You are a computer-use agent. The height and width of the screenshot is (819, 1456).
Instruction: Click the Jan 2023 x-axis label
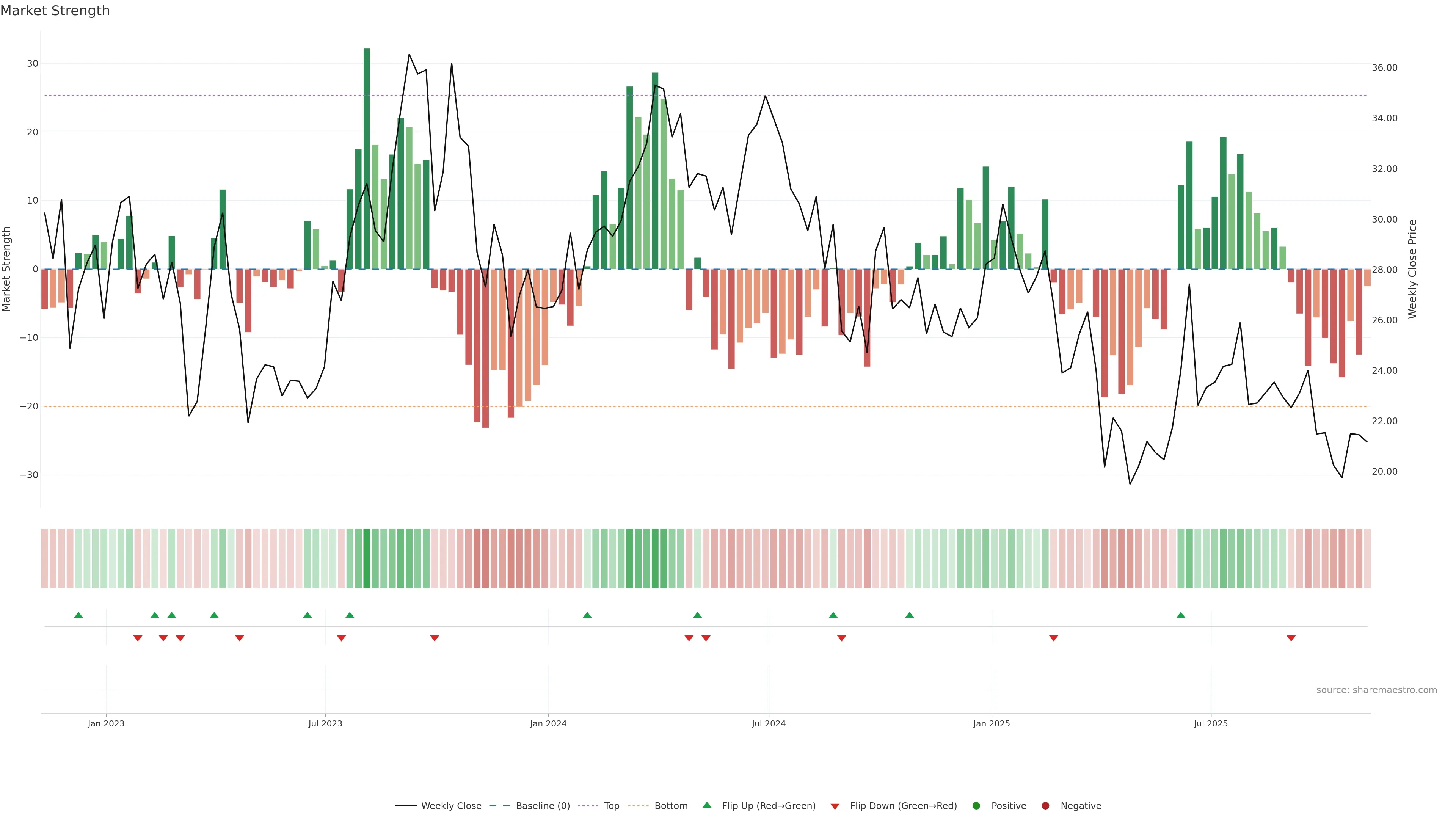click(106, 723)
